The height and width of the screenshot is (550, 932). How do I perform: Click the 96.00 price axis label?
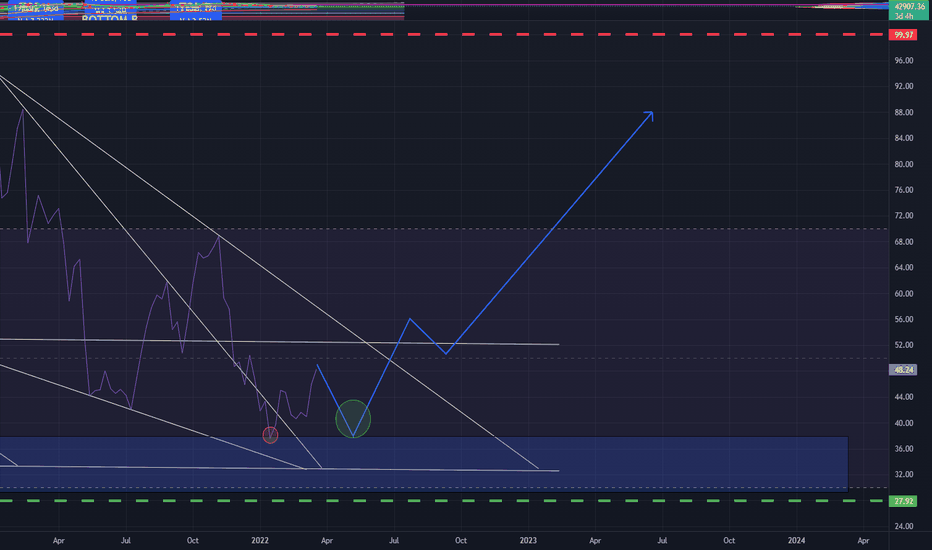[x=903, y=61]
